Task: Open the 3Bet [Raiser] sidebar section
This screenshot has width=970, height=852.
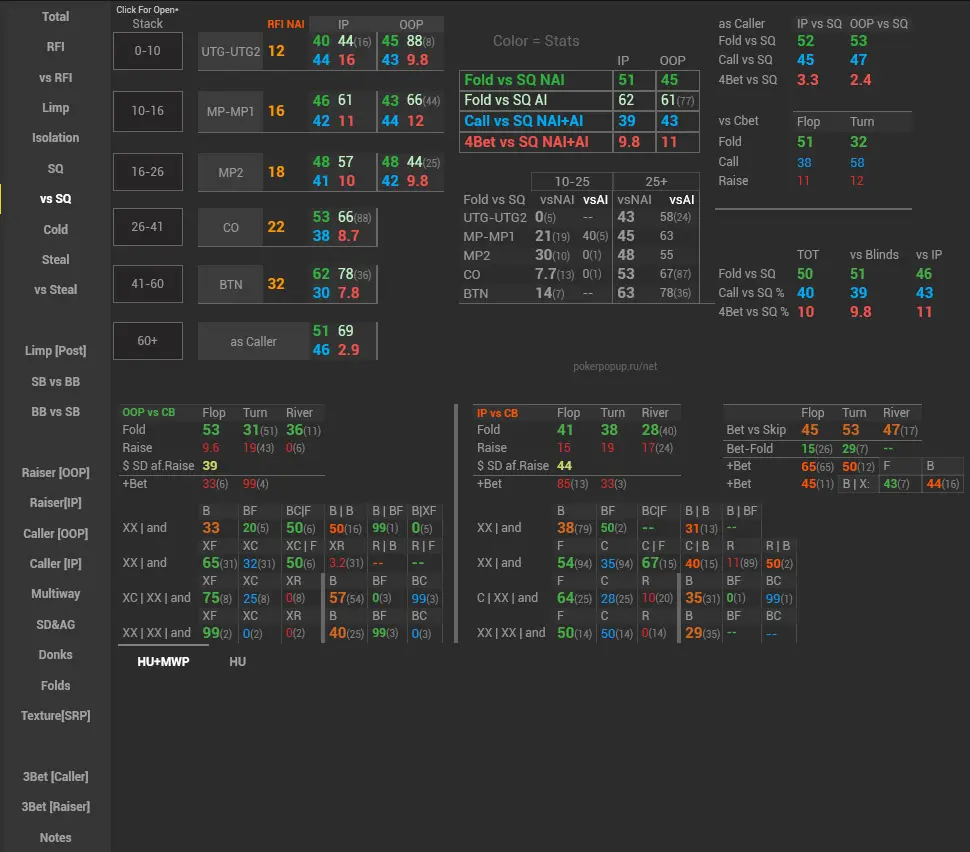Action: click(55, 806)
